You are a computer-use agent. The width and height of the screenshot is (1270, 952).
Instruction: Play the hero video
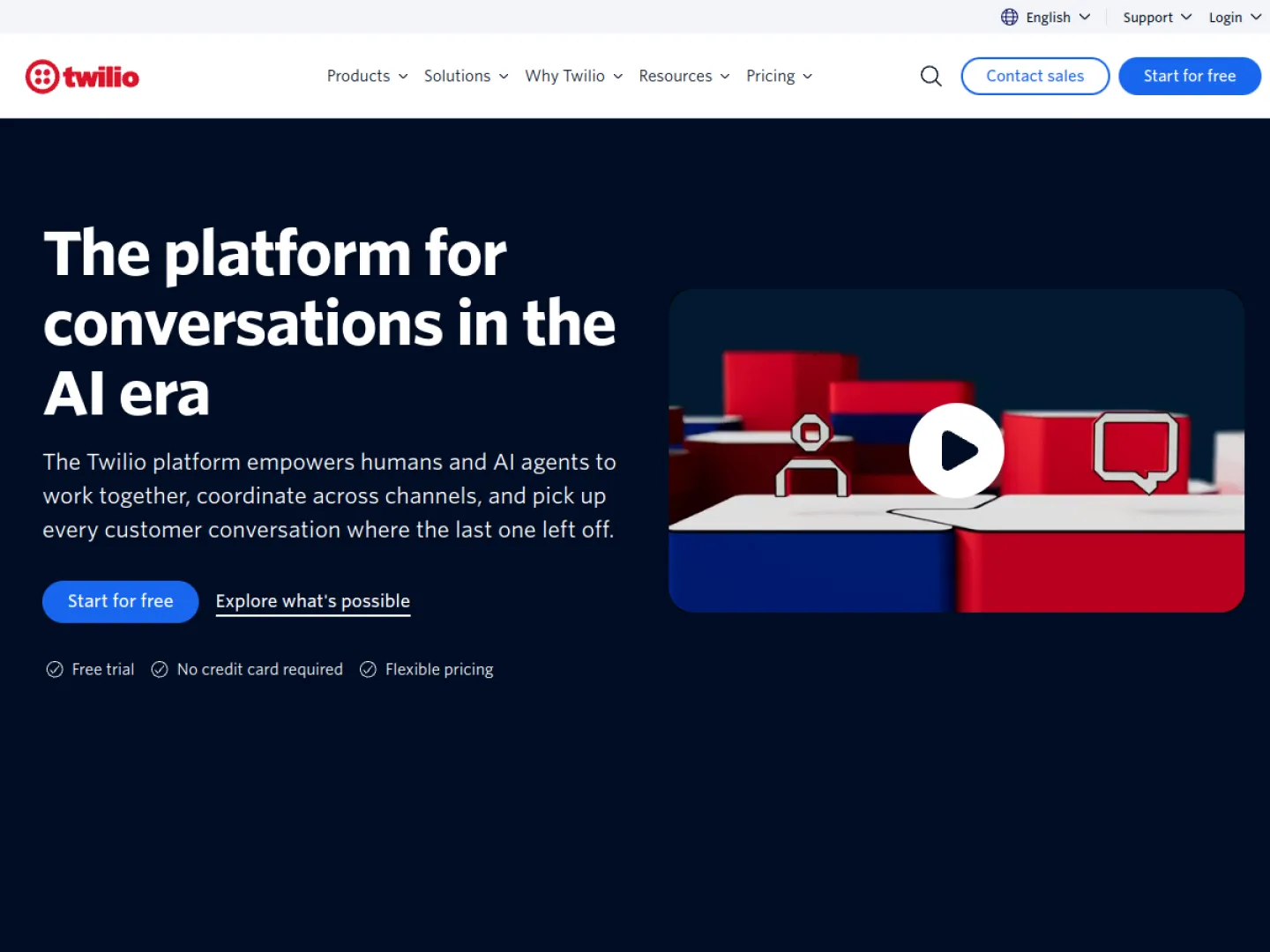(x=957, y=450)
